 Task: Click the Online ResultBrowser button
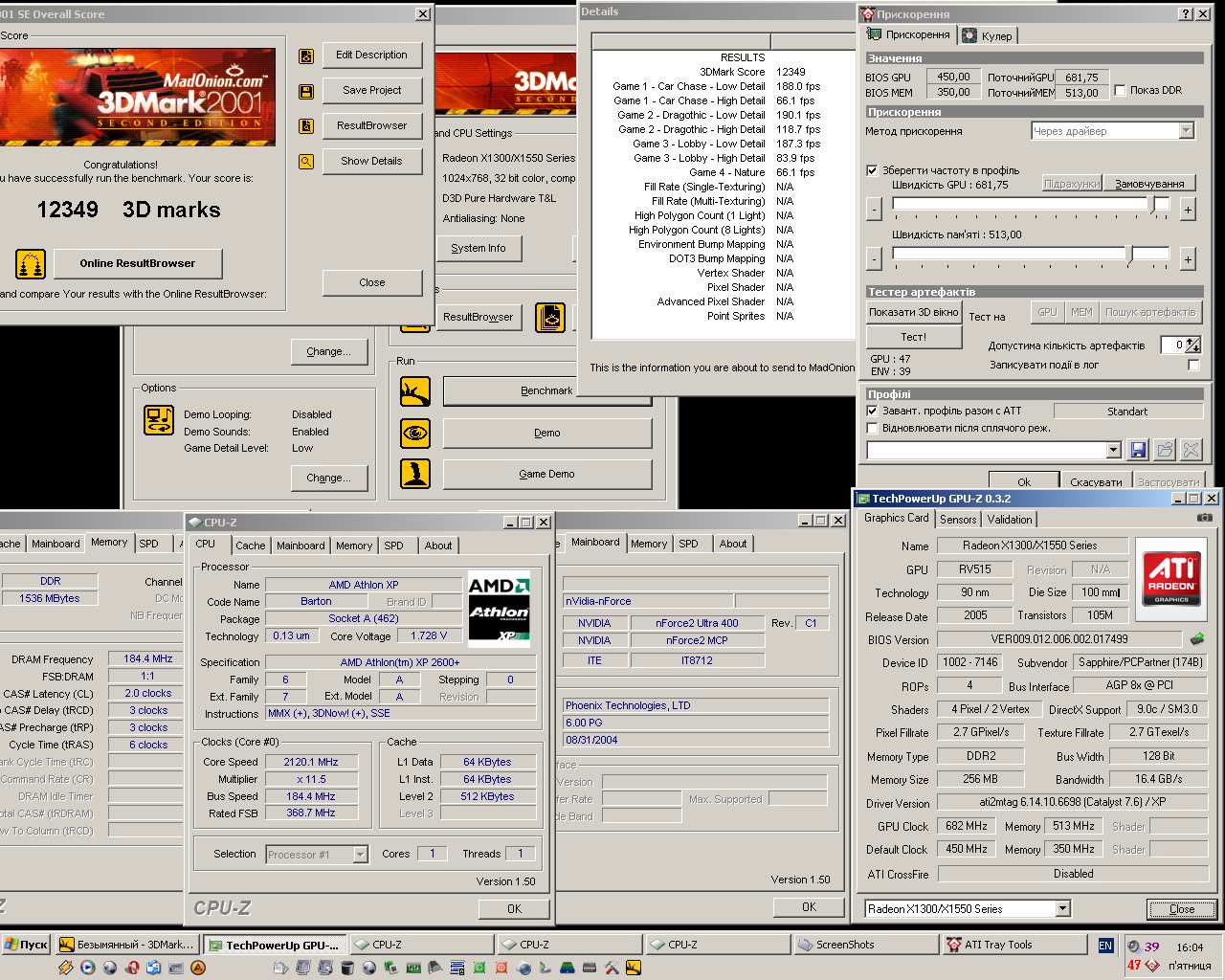click(x=138, y=263)
